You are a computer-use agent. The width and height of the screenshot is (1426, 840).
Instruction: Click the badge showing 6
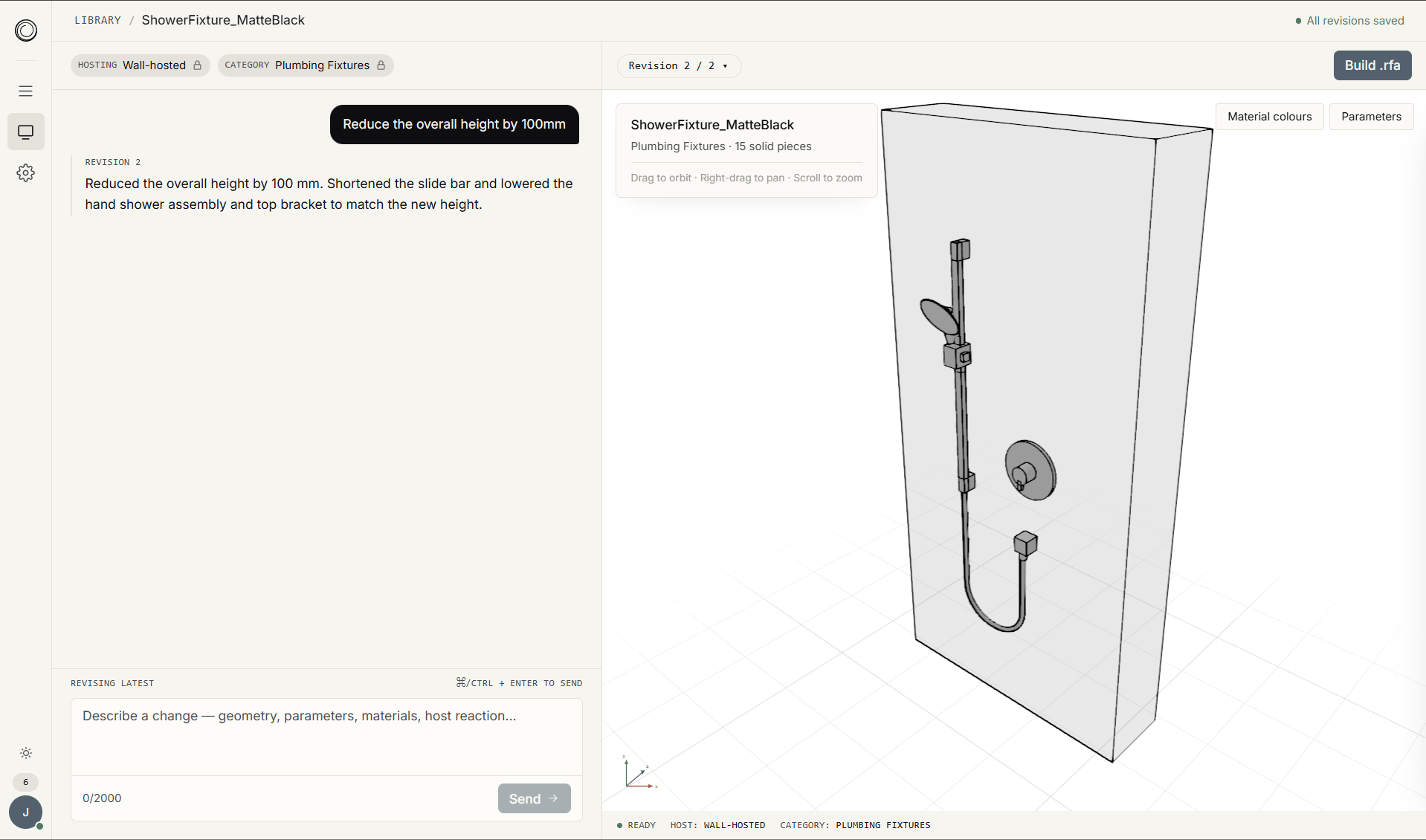click(x=26, y=782)
